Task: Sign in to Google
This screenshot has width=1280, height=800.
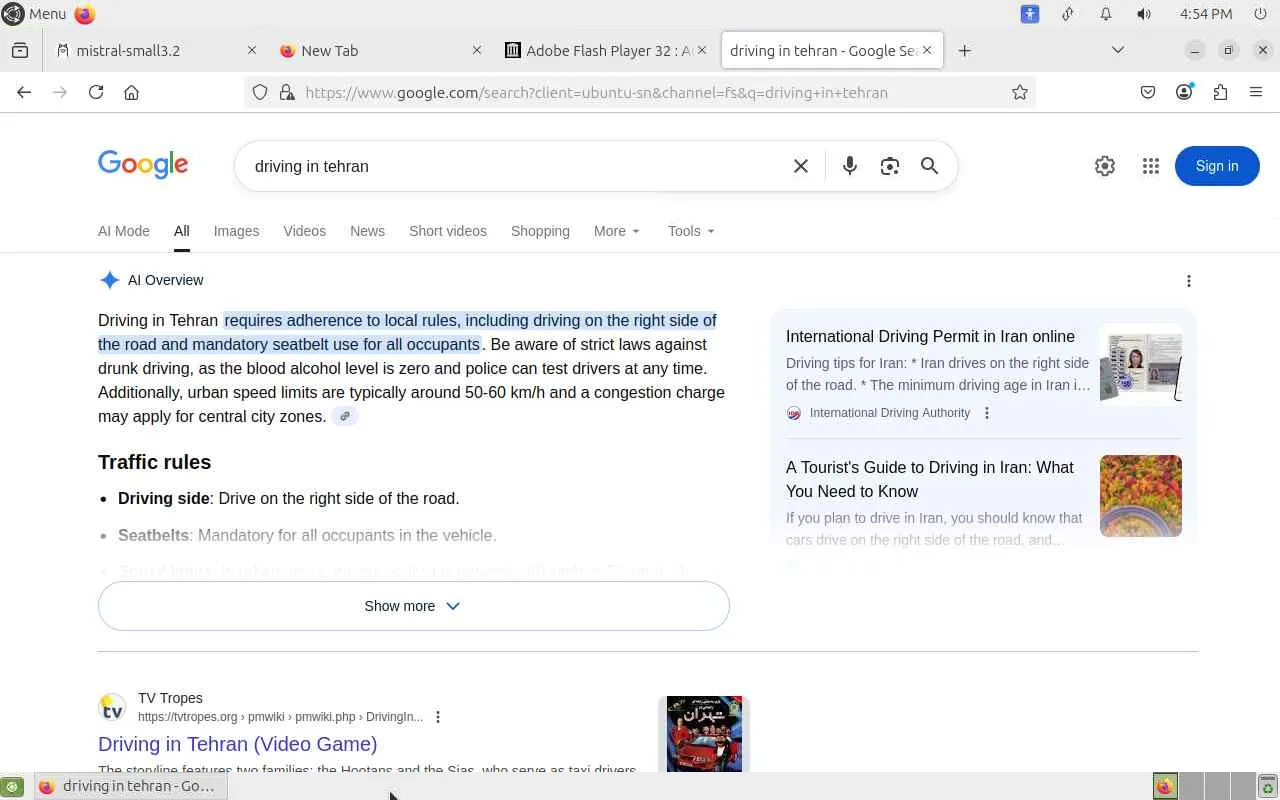Action: (1217, 166)
